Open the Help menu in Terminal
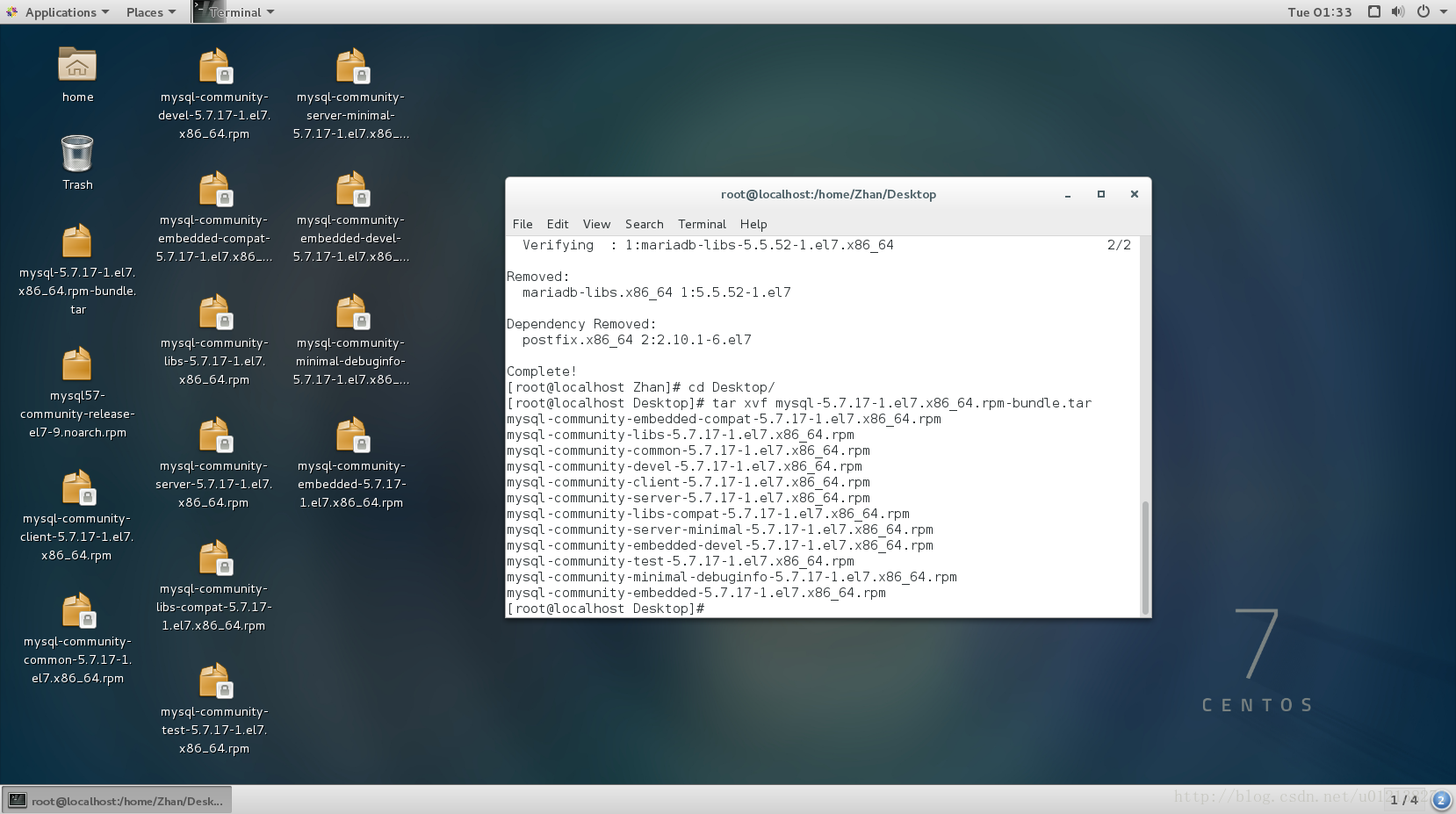The height and width of the screenshot is (814, 1456). [x=753, y=224]
